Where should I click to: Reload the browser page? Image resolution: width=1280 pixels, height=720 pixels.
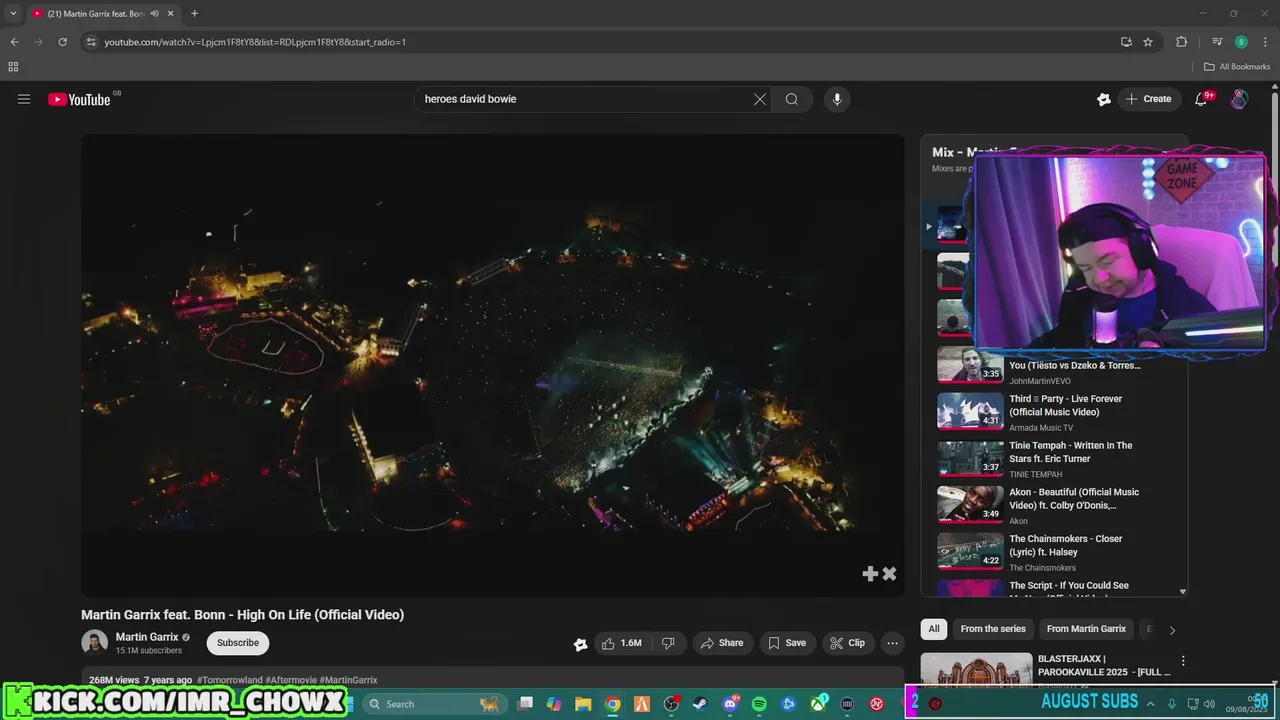pyautogui.click(x=62, y=42)
